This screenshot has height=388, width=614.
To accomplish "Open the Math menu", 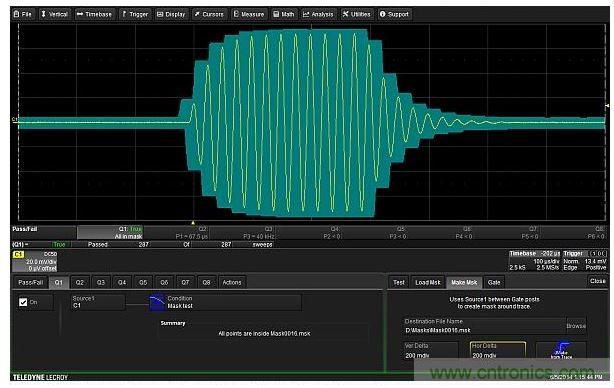I will tap(284, 14).
